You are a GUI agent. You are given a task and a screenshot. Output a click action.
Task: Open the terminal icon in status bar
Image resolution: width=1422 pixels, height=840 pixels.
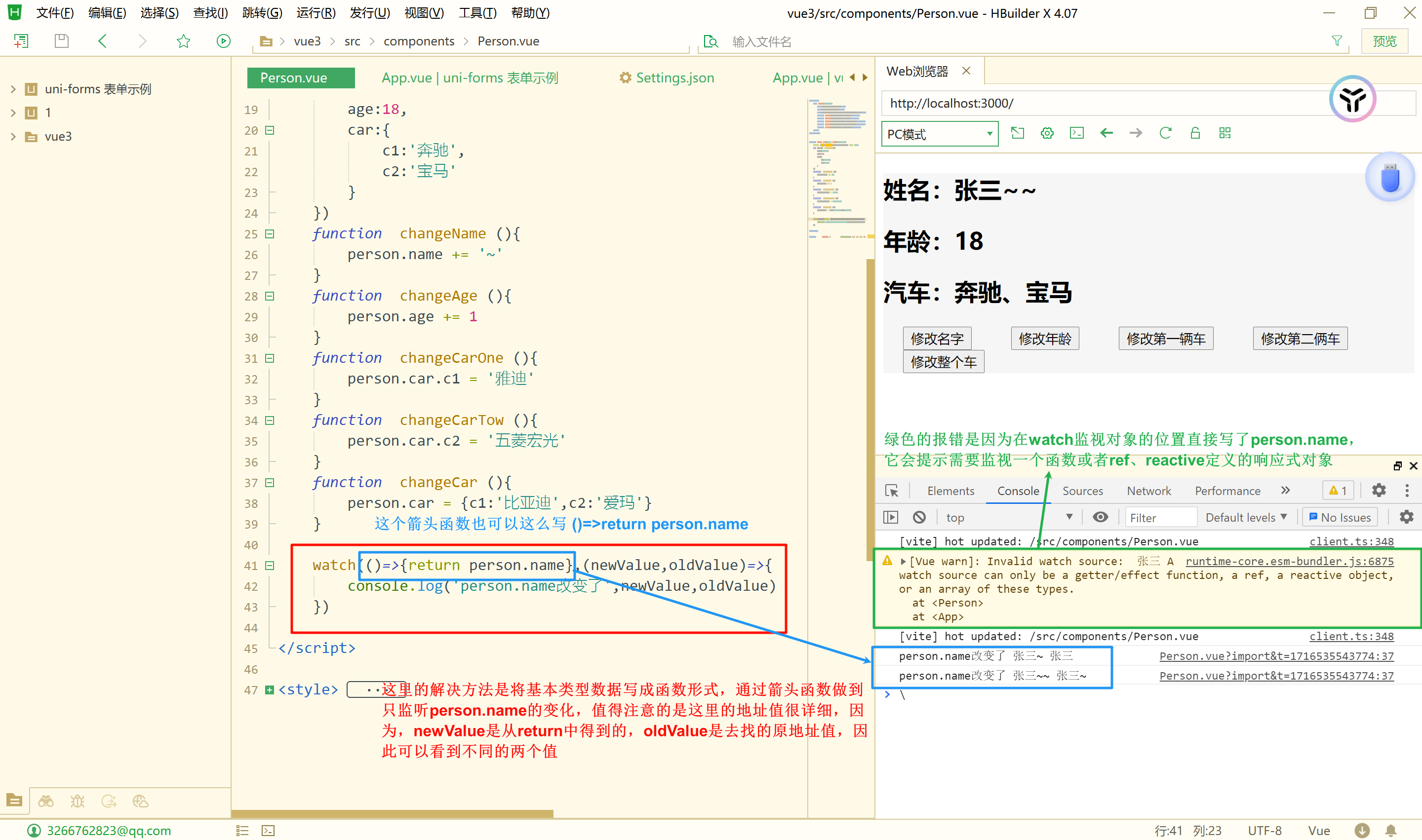tap(269, 831)
